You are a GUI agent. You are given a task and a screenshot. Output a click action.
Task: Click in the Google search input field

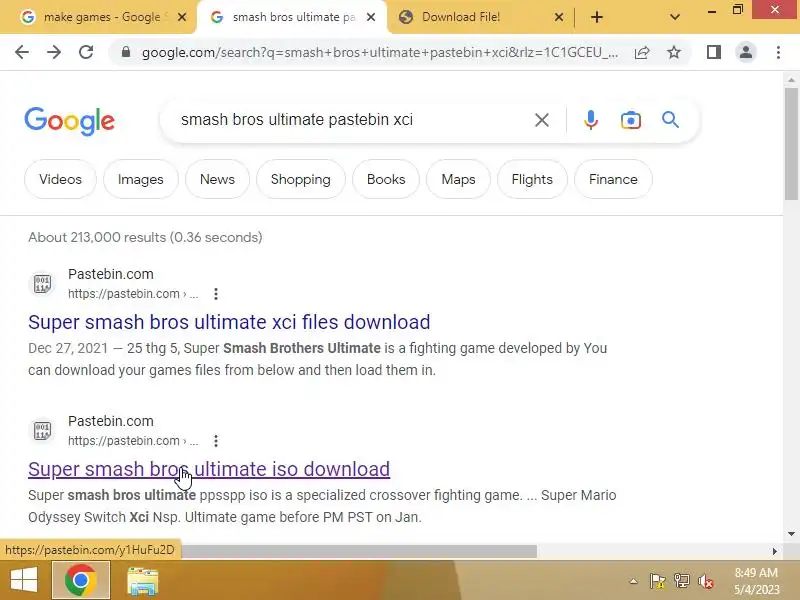tap(352, 120)
